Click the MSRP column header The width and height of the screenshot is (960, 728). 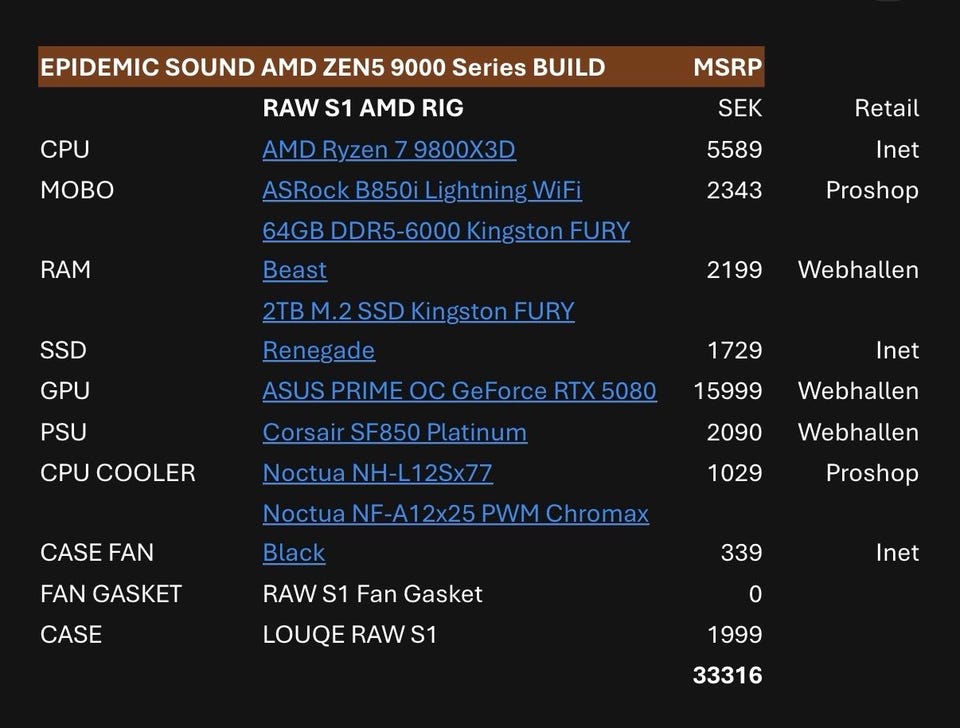tap(727, 68)
